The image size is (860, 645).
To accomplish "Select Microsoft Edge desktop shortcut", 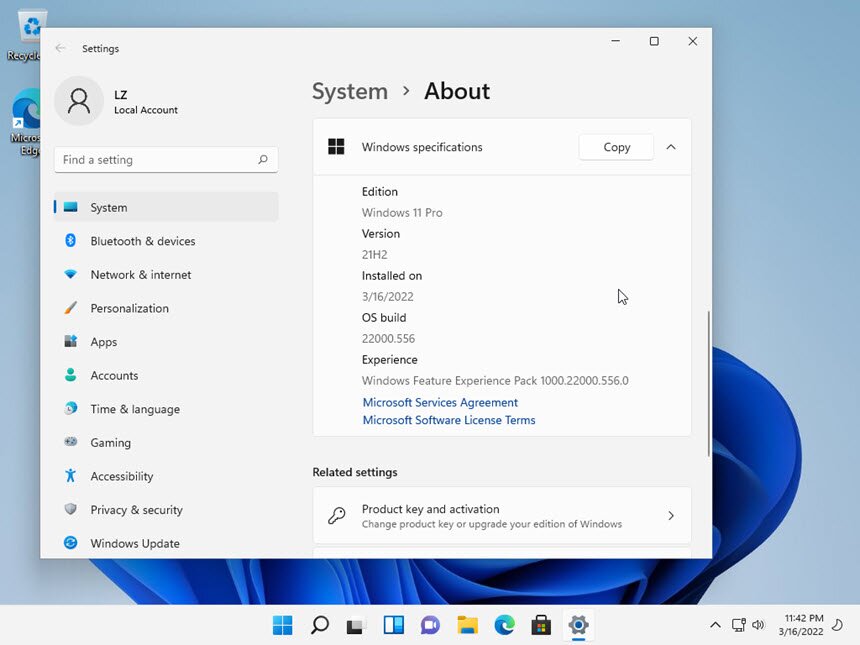I will 25,123.
